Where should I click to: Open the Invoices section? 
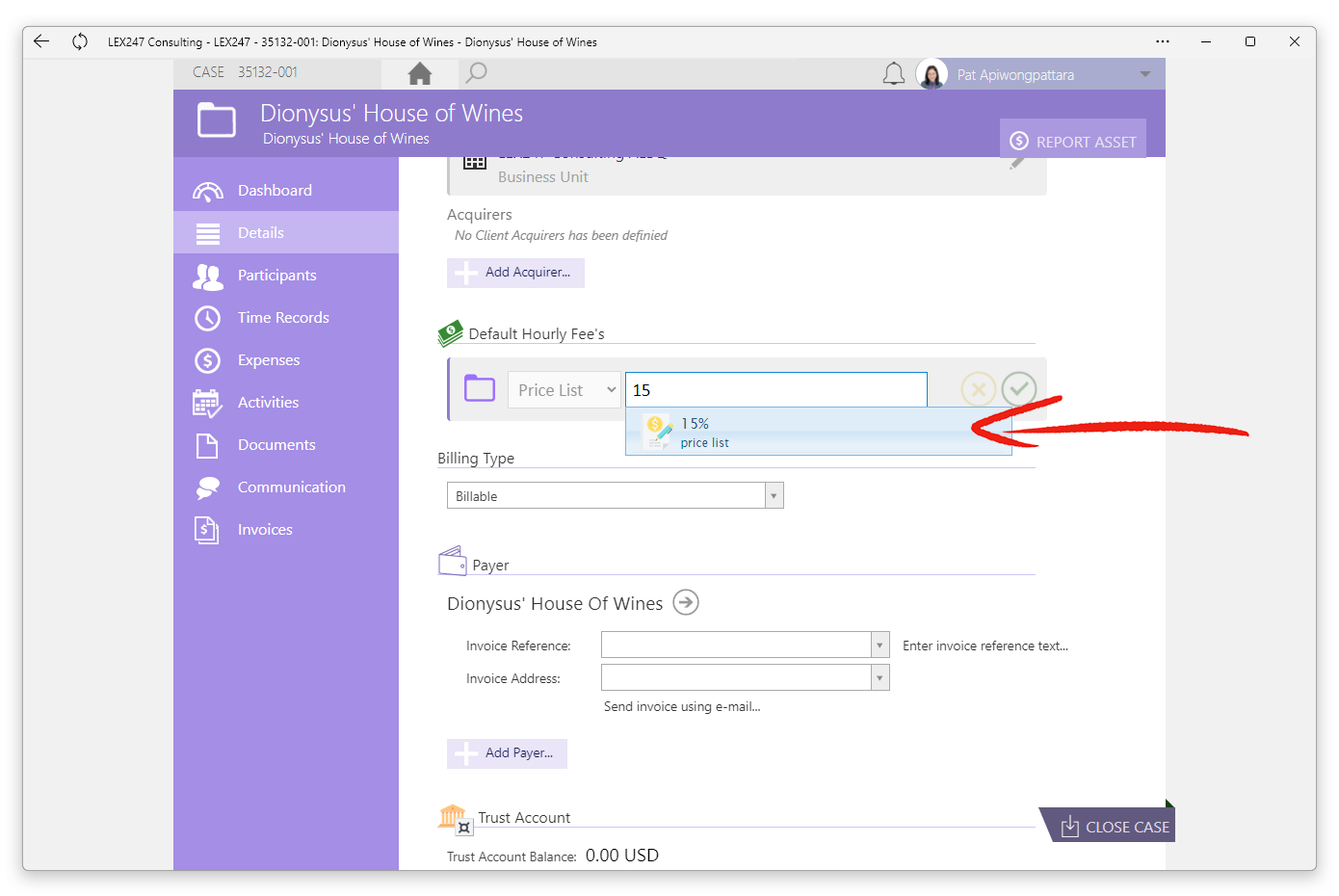pos(286,529)
